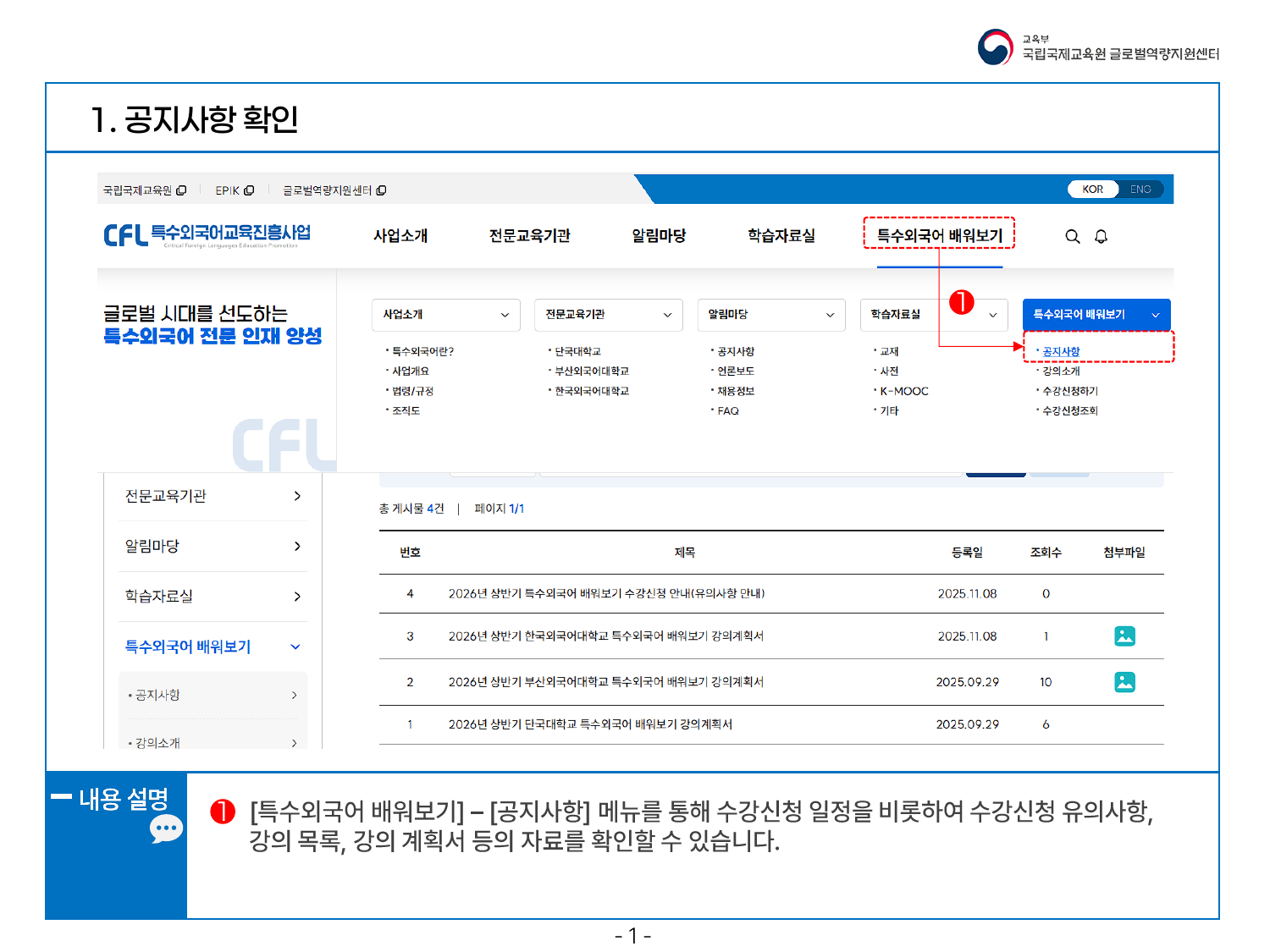Viewport: 1270px width, 952px height.
Task: Click the search magnifier icon
Action: [x=1072, y=237]
